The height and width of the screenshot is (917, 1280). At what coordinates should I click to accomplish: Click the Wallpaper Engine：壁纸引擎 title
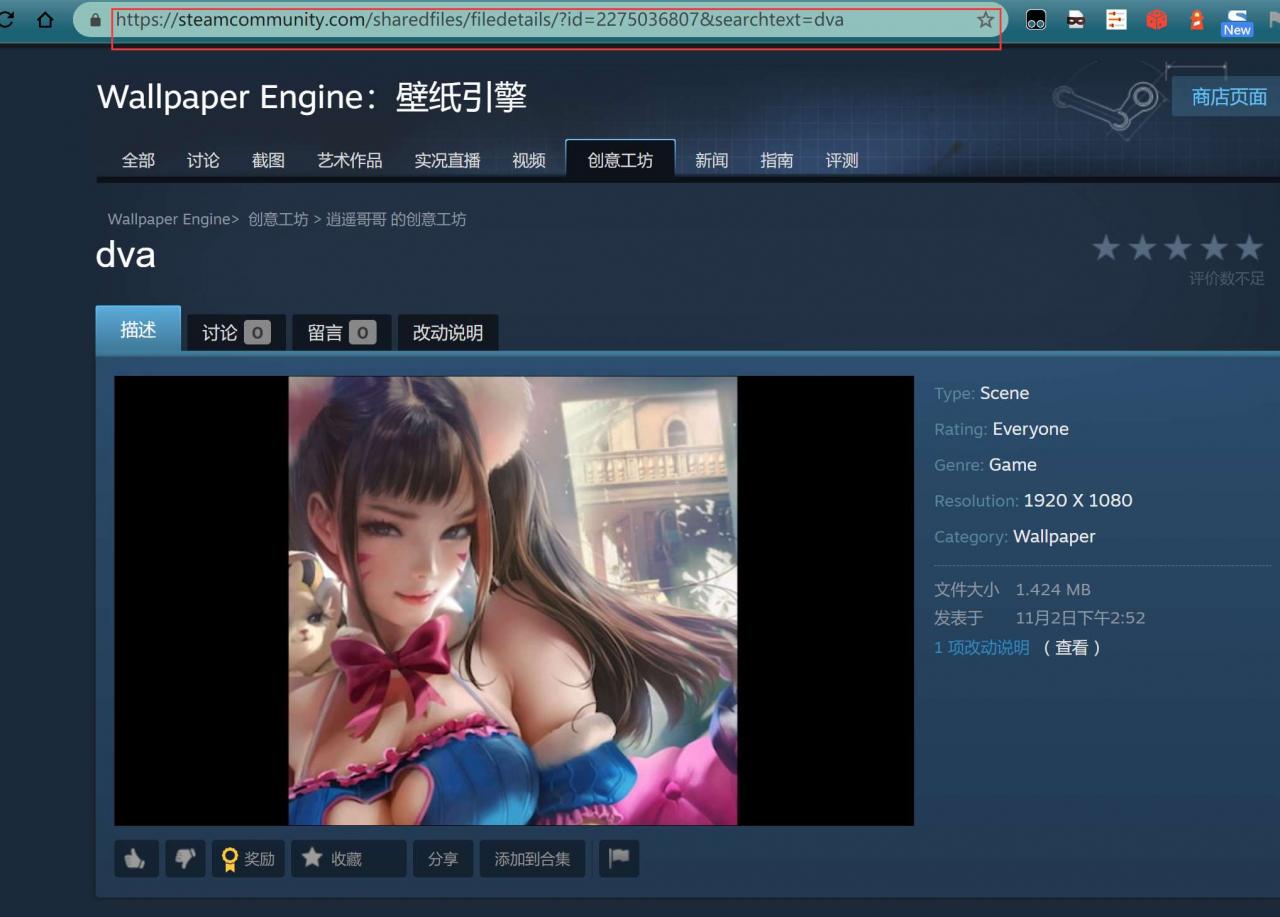click(312, 97)
